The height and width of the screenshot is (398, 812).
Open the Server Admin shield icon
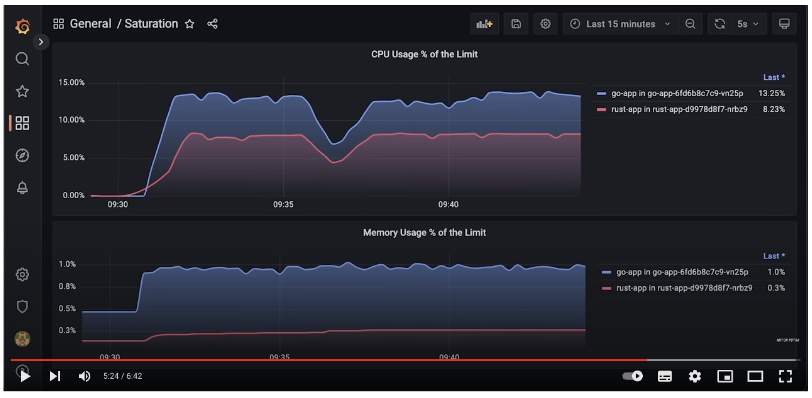pyautogui.click(x=22, y=307)
